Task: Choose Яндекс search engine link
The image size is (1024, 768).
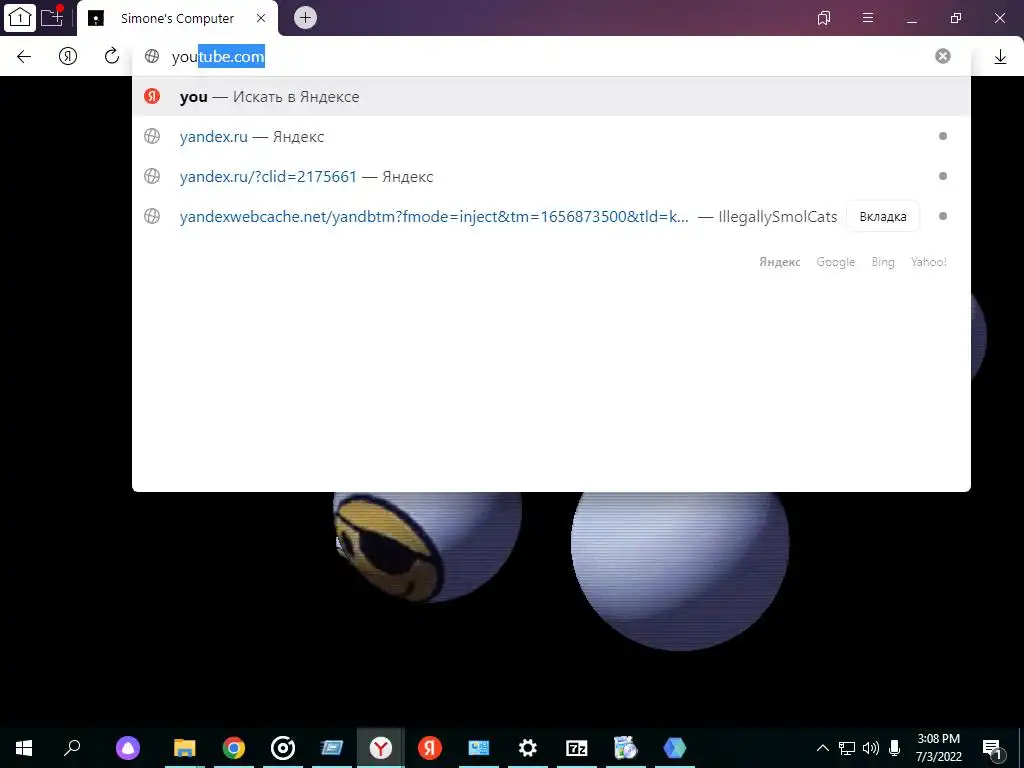Action: 780,262
